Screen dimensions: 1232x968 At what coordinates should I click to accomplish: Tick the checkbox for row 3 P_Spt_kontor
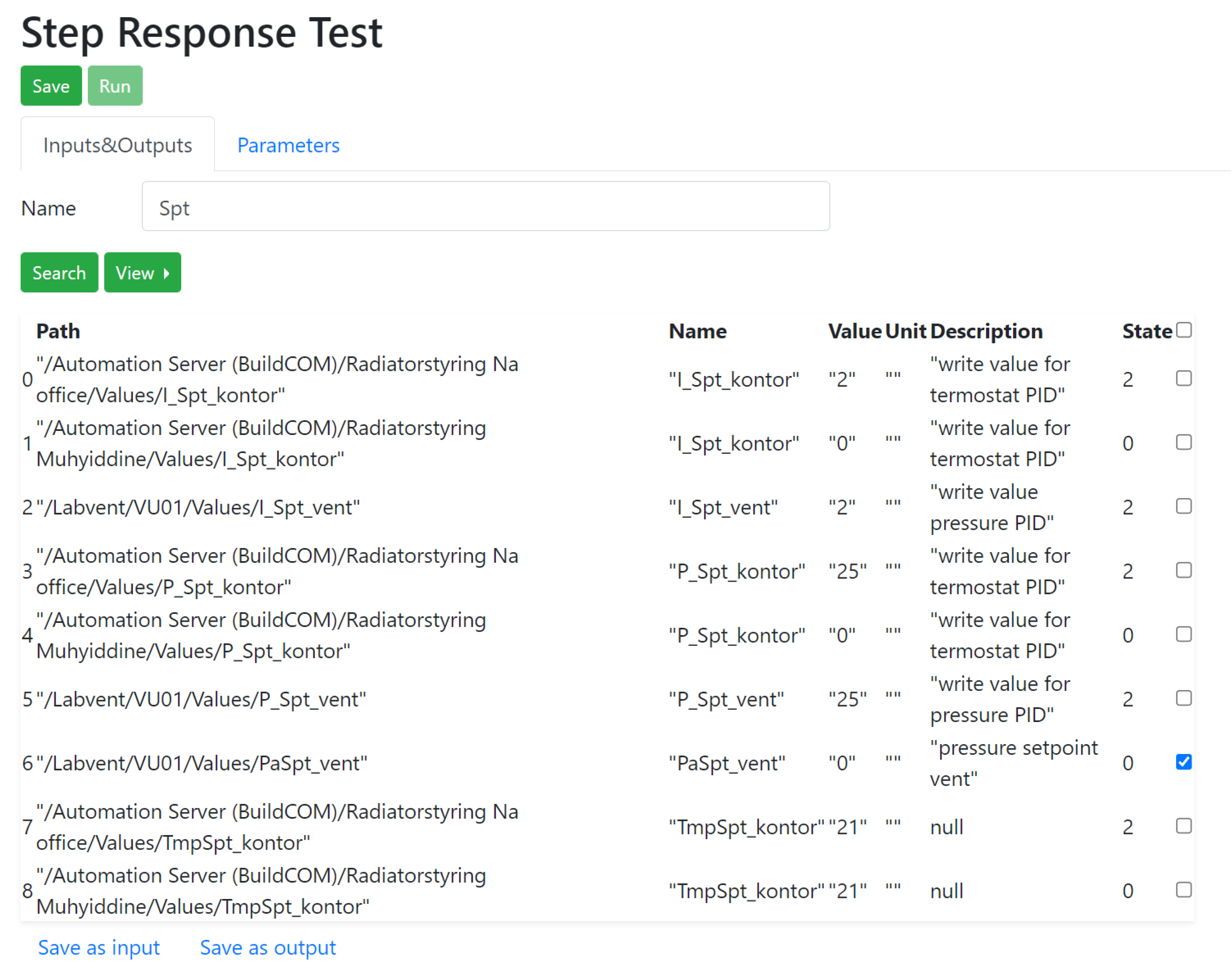point(1184,570)
